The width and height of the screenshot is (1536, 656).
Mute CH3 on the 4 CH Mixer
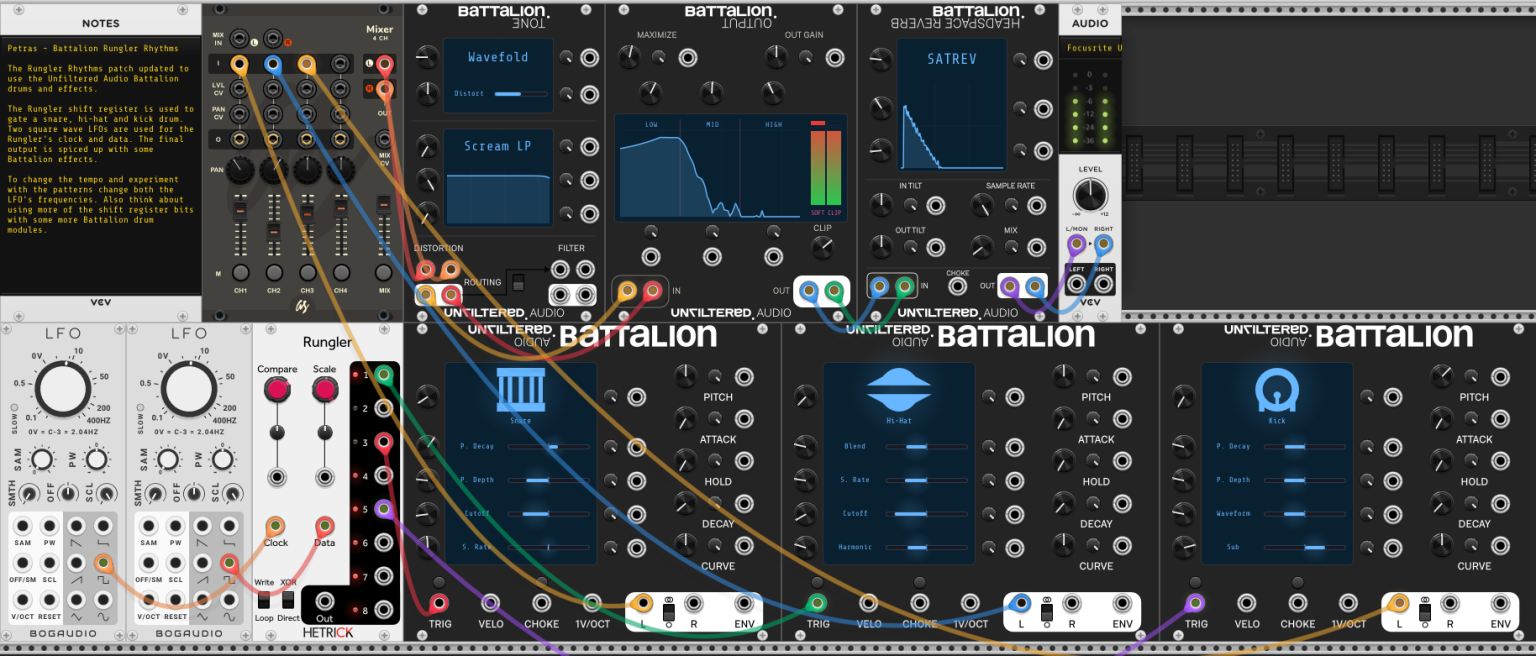point(307,272)
